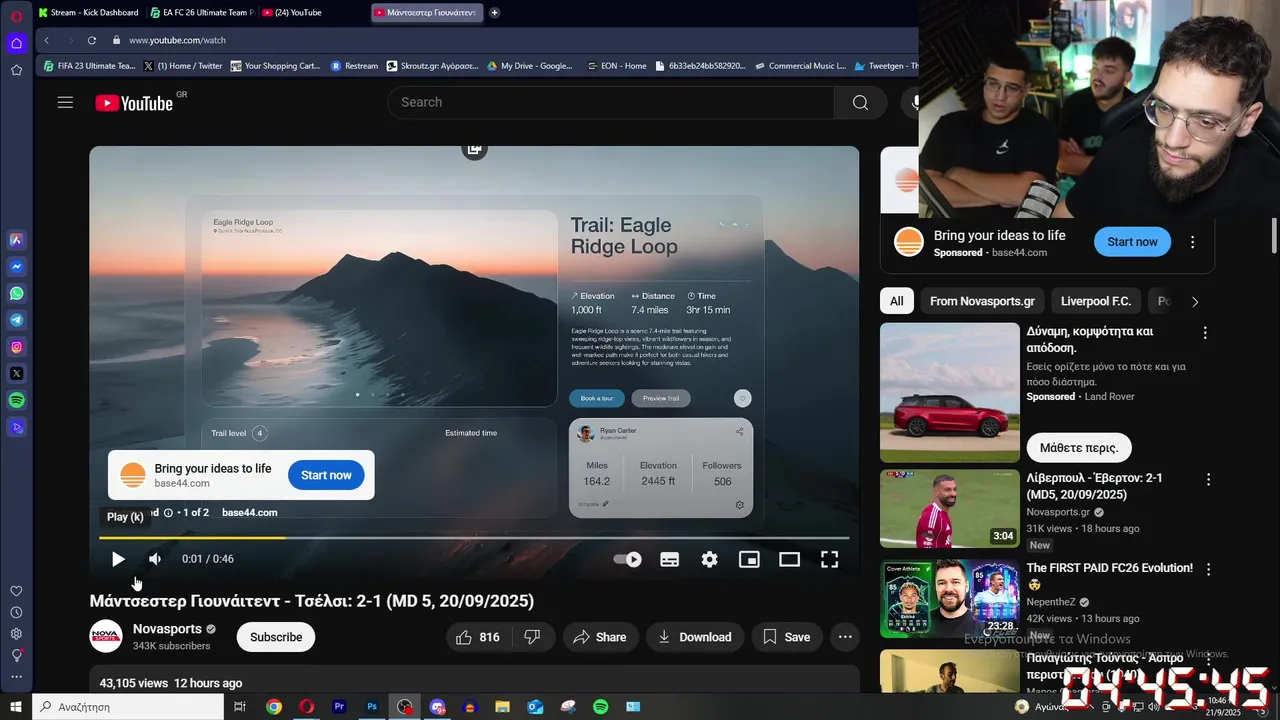Open Instagram in Opera sidebar
Screen dimensions: 1280x720
click(16, 347)
